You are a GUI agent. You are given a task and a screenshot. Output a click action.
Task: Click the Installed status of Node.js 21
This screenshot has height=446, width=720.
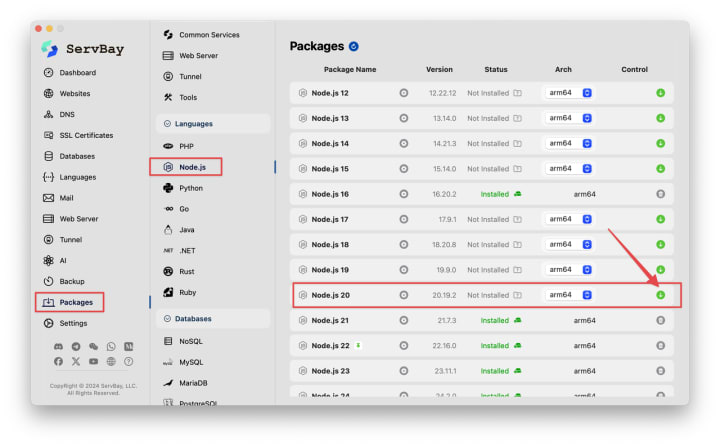[495, 320]
